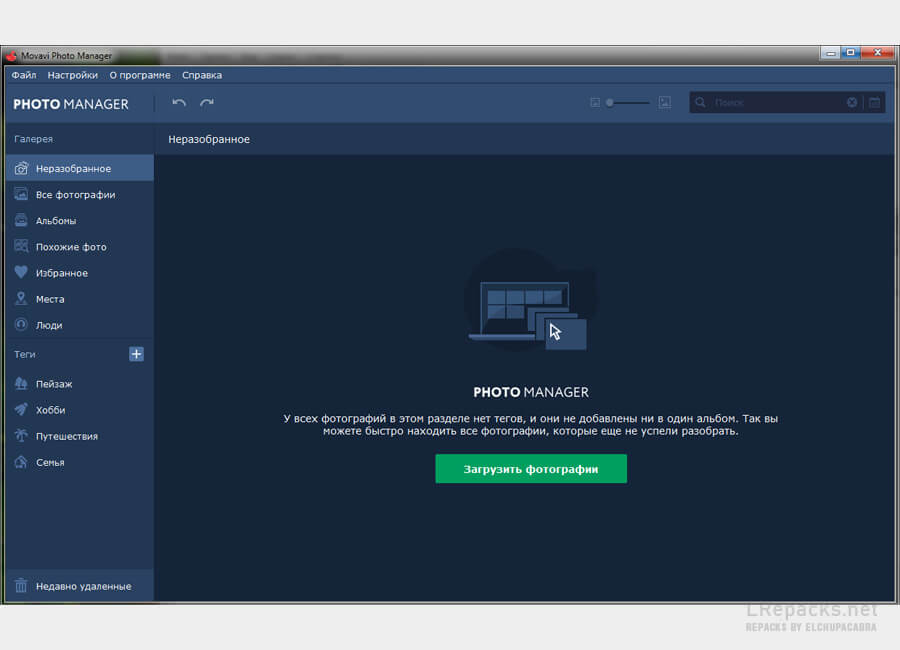Image resolution: width=900 pixels, height=650 pixels.
Task: Minimize the Movavi Photo Manager window
Action: (x=830, y=53)
